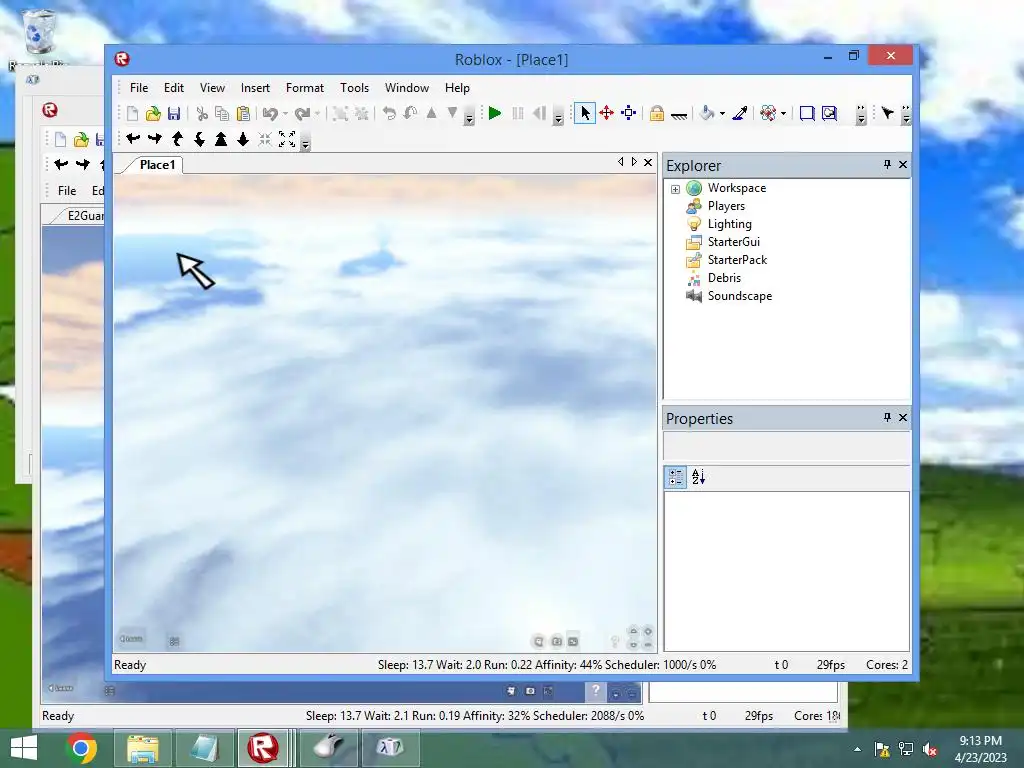Open the Tools menu
Screen dimensions: 1024x768
click(x=354, y=88)
